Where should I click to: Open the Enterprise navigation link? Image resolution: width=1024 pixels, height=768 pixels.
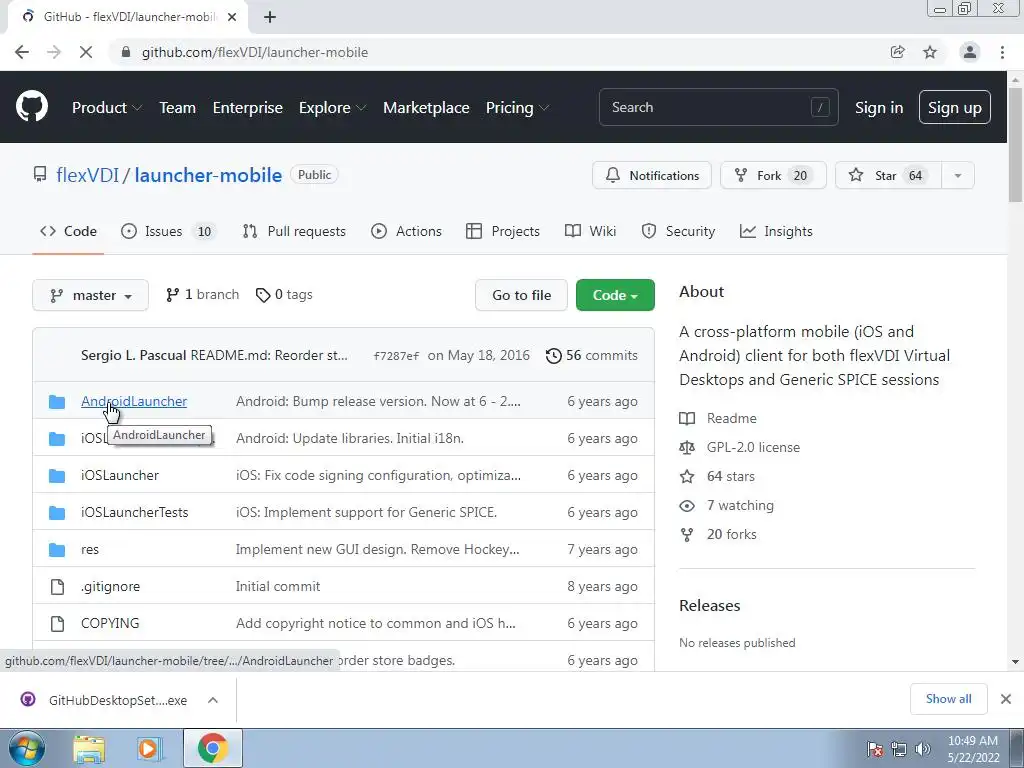pos(248,108)
